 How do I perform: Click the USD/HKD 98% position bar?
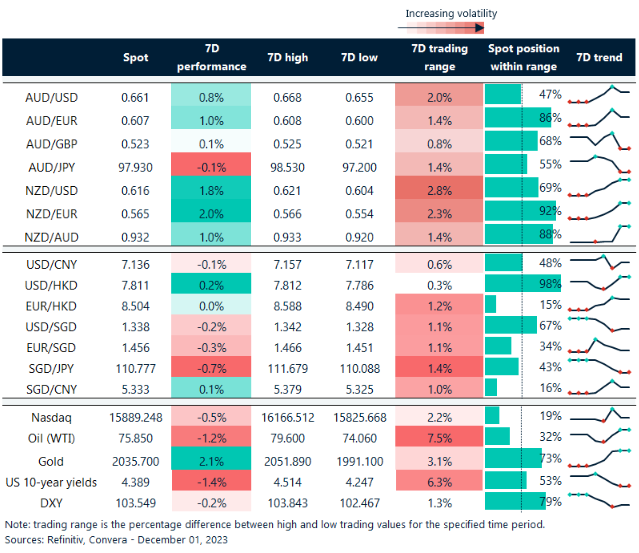point(517,285)
